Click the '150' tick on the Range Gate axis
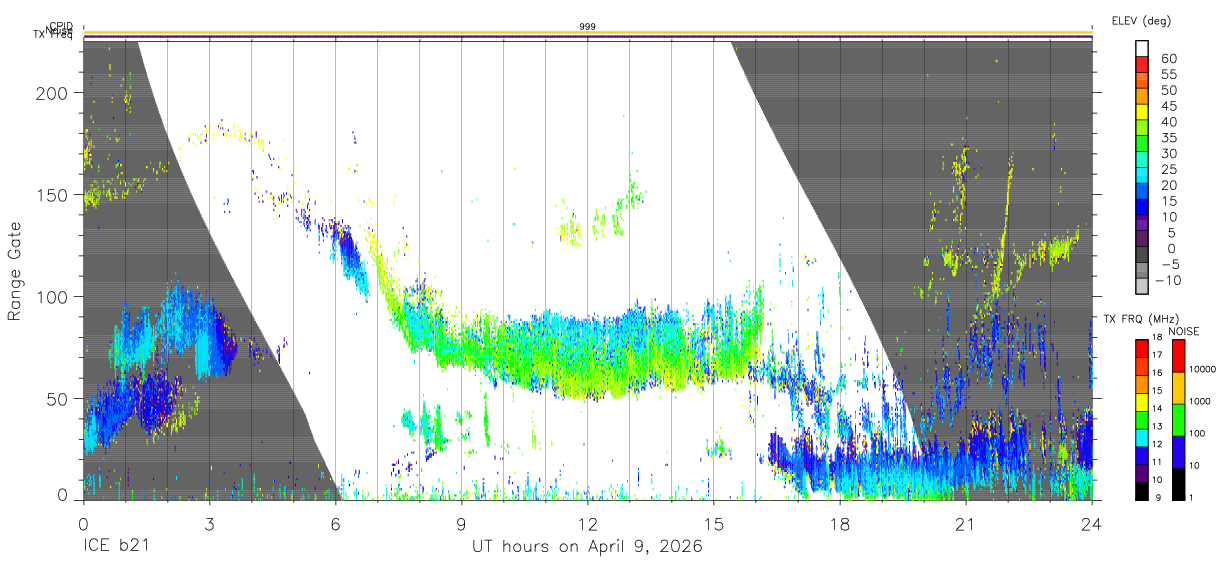Viewport: 1228px width, 567px height. click(53, 194)
